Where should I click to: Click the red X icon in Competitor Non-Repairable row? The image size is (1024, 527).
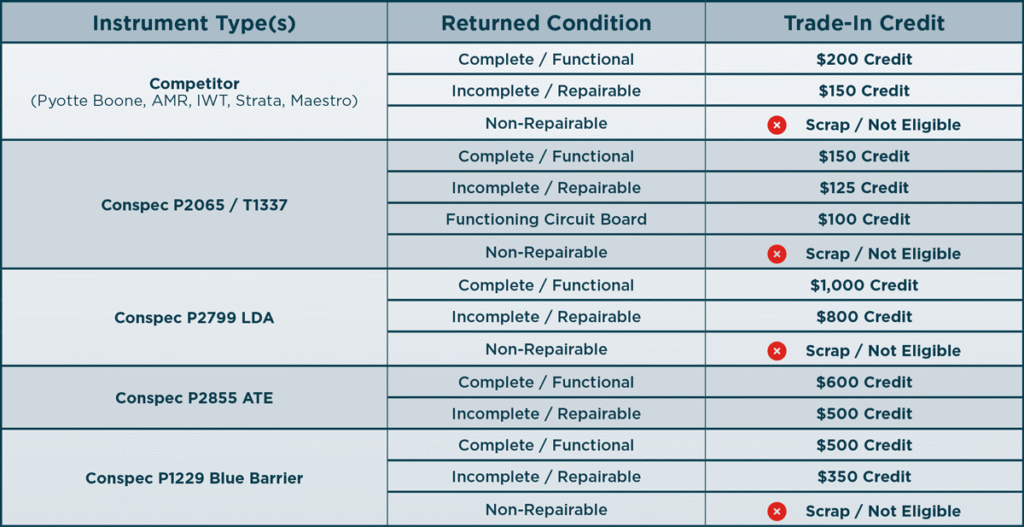coord(776,125)
